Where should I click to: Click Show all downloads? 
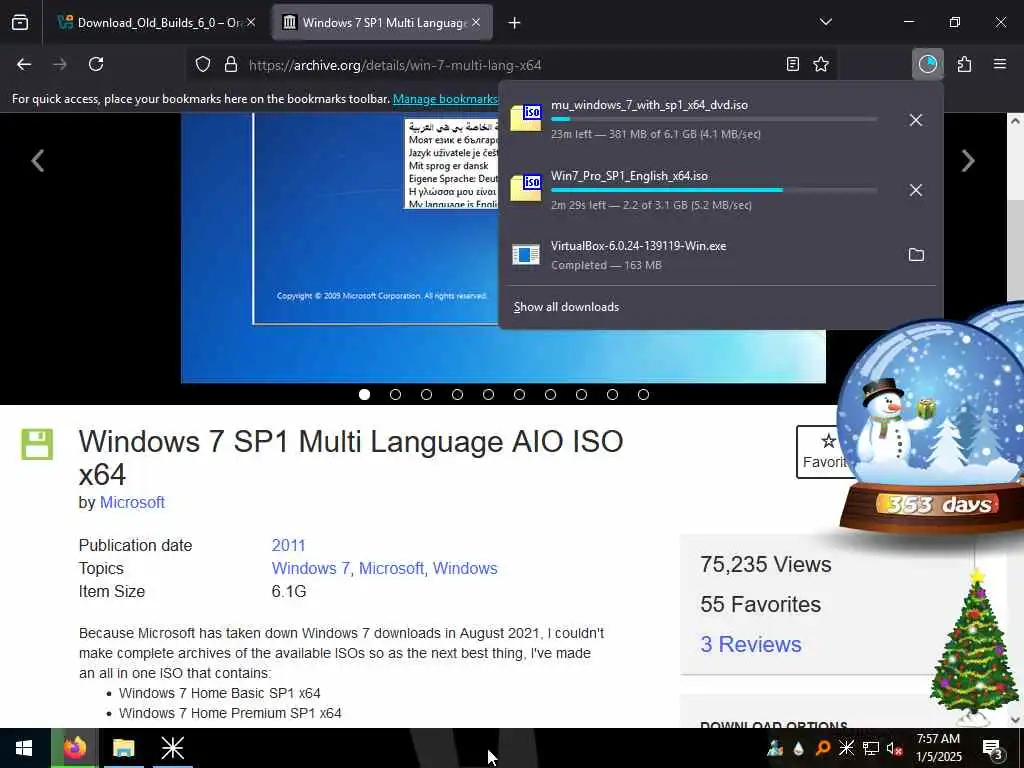pos(566,307)
